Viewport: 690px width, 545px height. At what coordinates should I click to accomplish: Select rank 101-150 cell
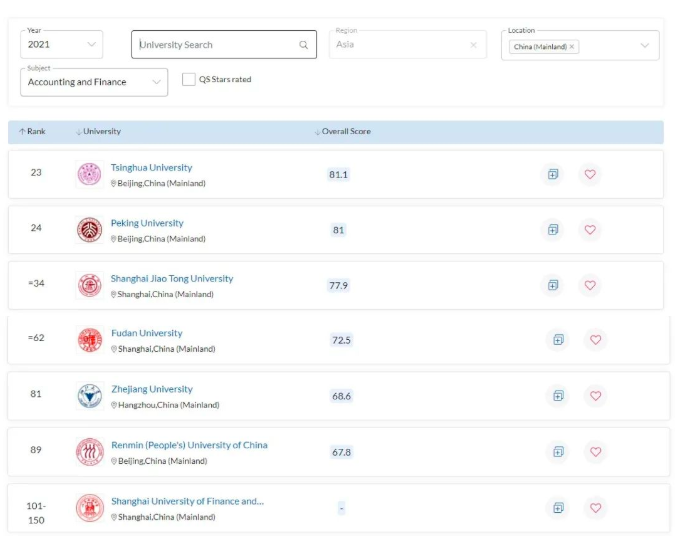(x=36, y=513)
